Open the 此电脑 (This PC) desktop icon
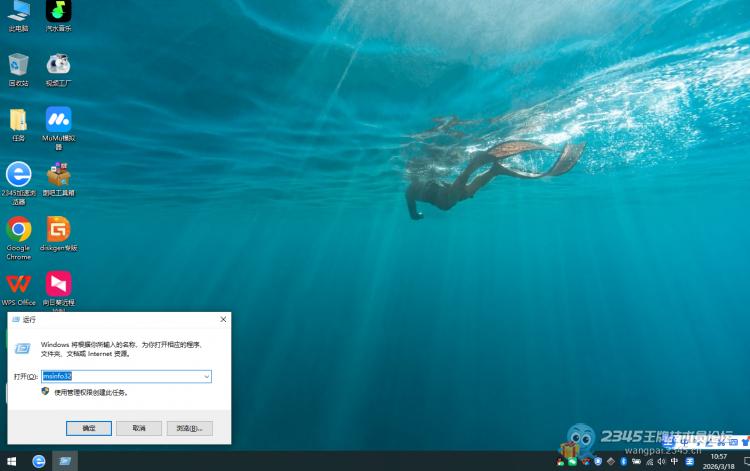The height and width of the screenshot is (471, 750). [18, 13]
